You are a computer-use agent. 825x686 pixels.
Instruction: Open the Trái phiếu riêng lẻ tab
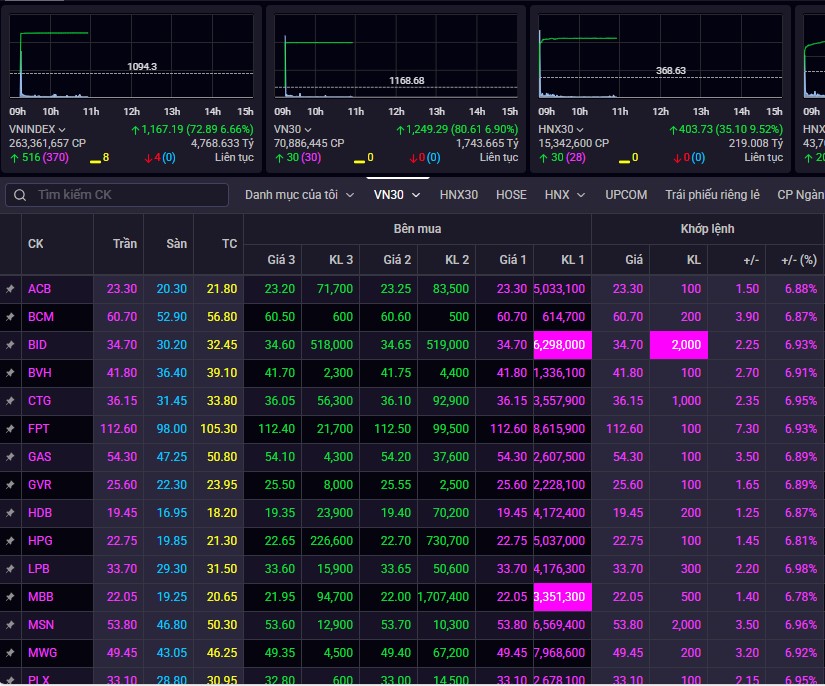pyautogui.click(x=712, y=195)
